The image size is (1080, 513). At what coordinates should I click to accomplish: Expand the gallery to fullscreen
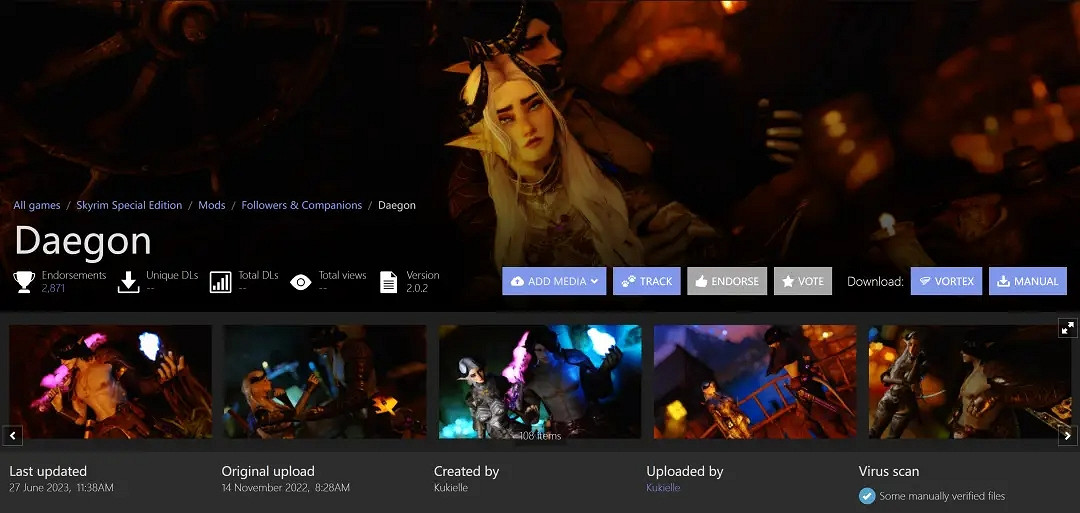coord(1067,328)
